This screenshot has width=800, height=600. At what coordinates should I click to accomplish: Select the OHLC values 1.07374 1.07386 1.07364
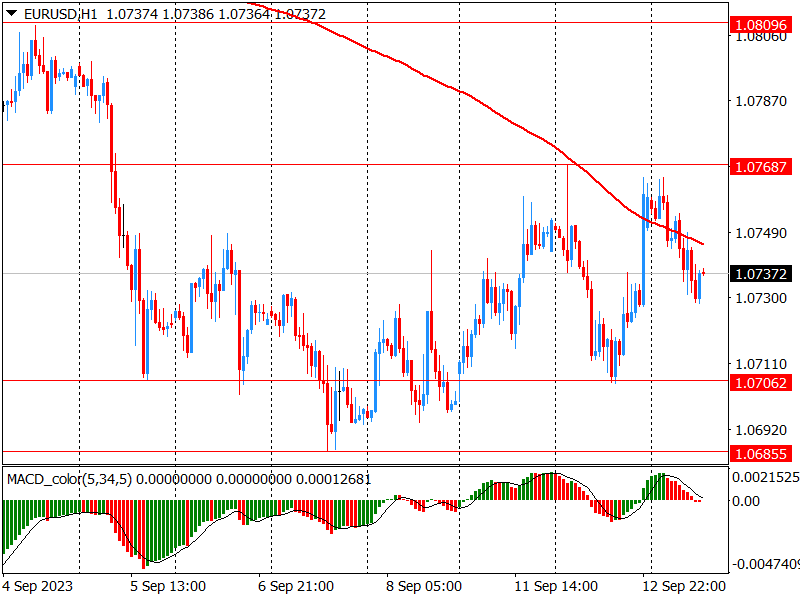click(x=188, y=14)
